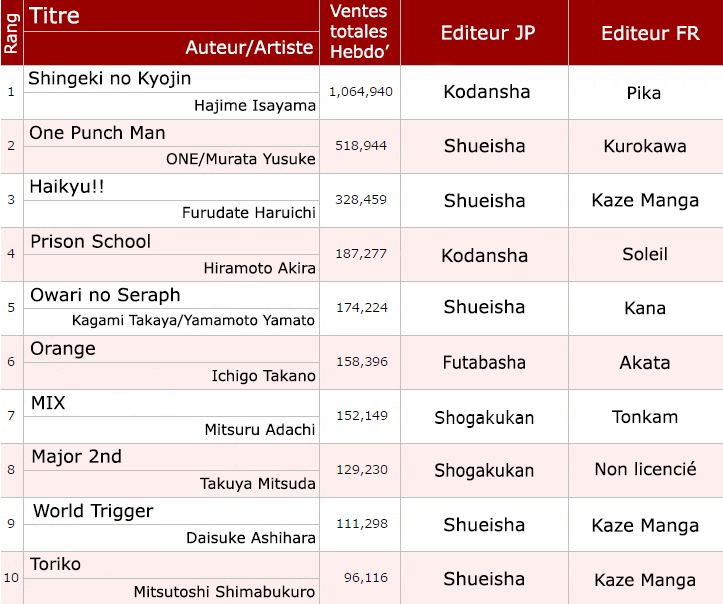The image size is (723, 604).
Task: Click sales figure 187,277
Action: pos(361,254)
